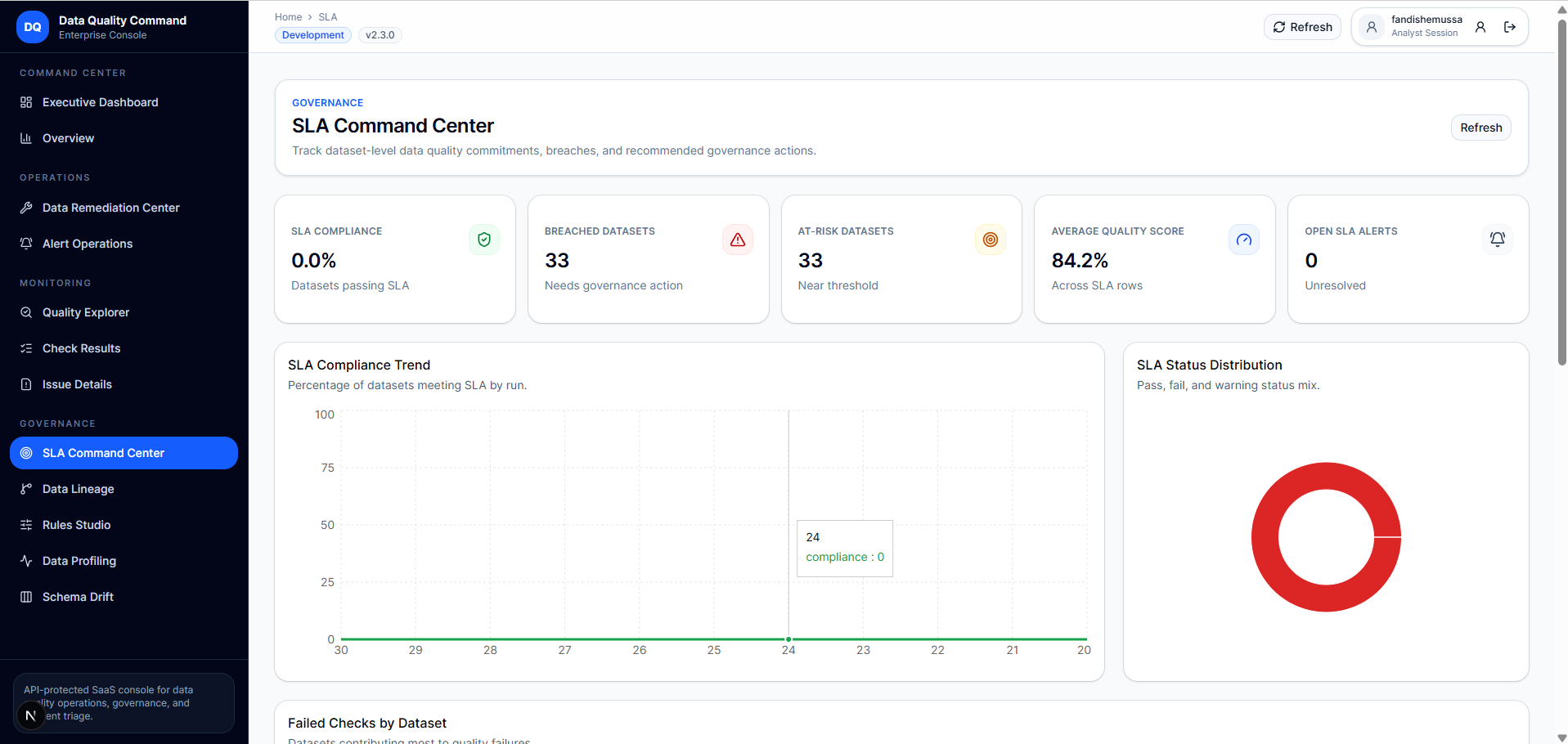The width and height of the screenshot is (1568, 744).
Task: Click the page vertical scrollbar
Action: point(1561,192)
